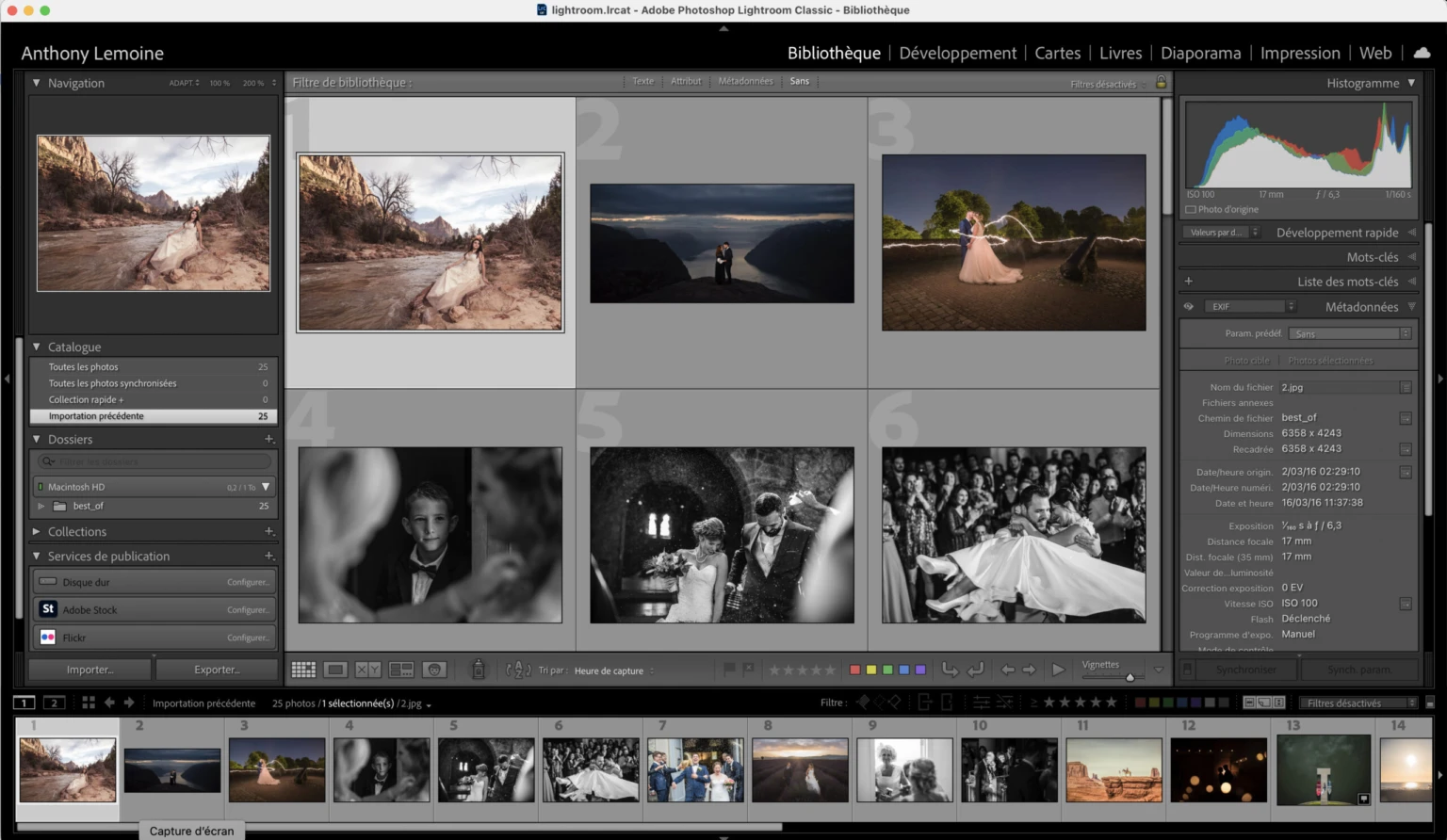Open People face-detection view icon
Image resolution: width=1447 pixels, height=840 pixels.
tap(434, 670)
